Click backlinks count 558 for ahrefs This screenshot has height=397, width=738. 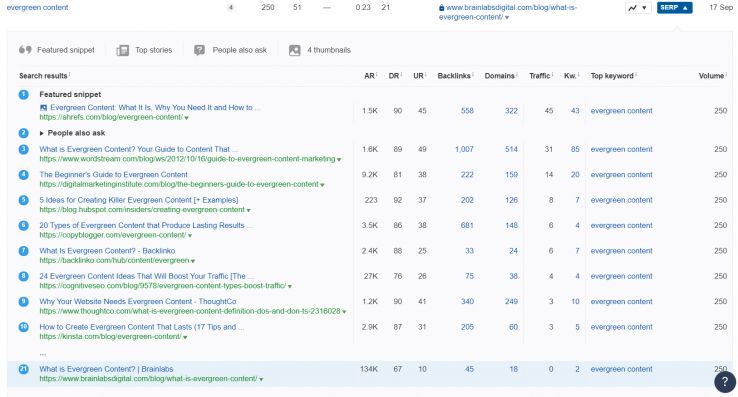tap(467, 111)
